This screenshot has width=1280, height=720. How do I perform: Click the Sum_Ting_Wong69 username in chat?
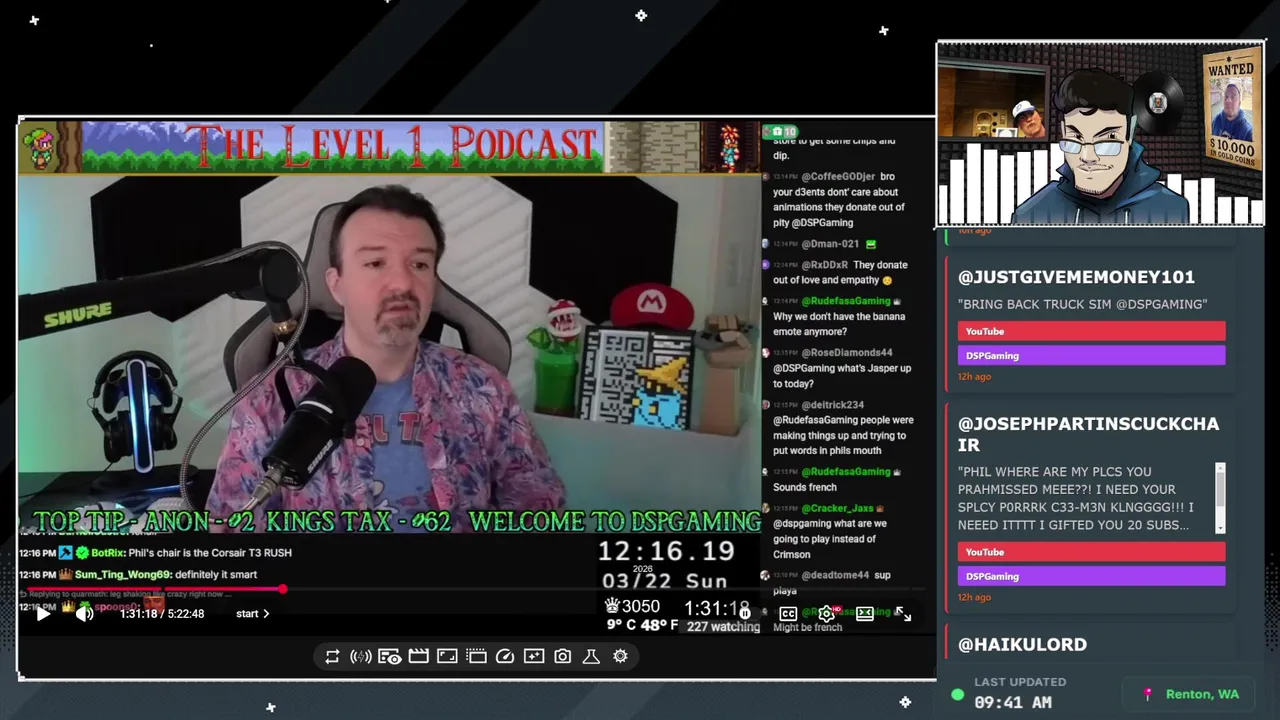123,575
